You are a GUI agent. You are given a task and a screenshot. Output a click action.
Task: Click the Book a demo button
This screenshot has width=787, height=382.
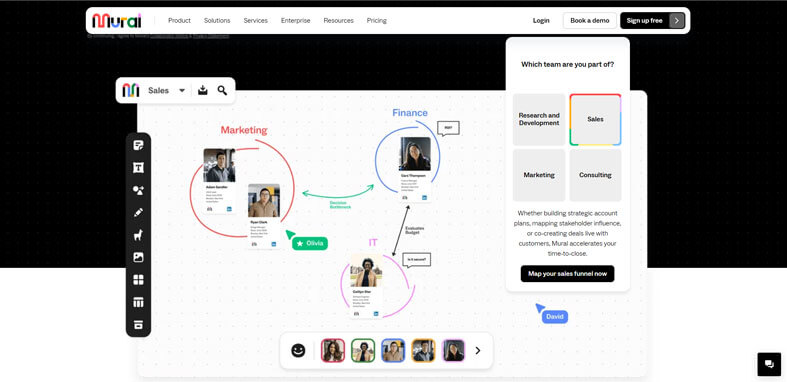(x=590, y=21)
